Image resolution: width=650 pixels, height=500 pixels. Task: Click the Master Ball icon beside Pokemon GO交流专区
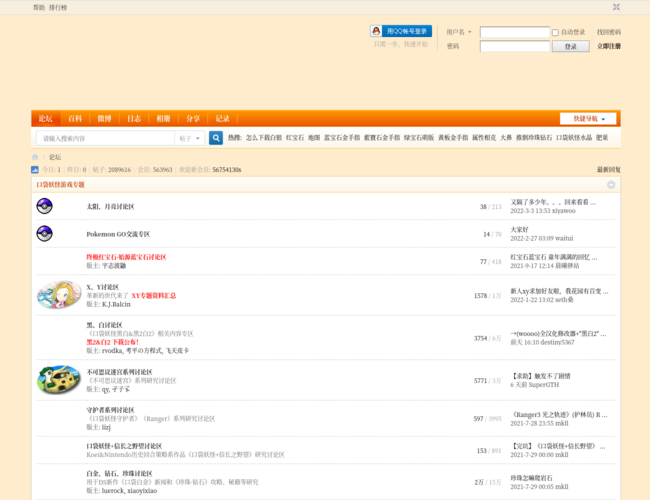(x=44, y=233)
